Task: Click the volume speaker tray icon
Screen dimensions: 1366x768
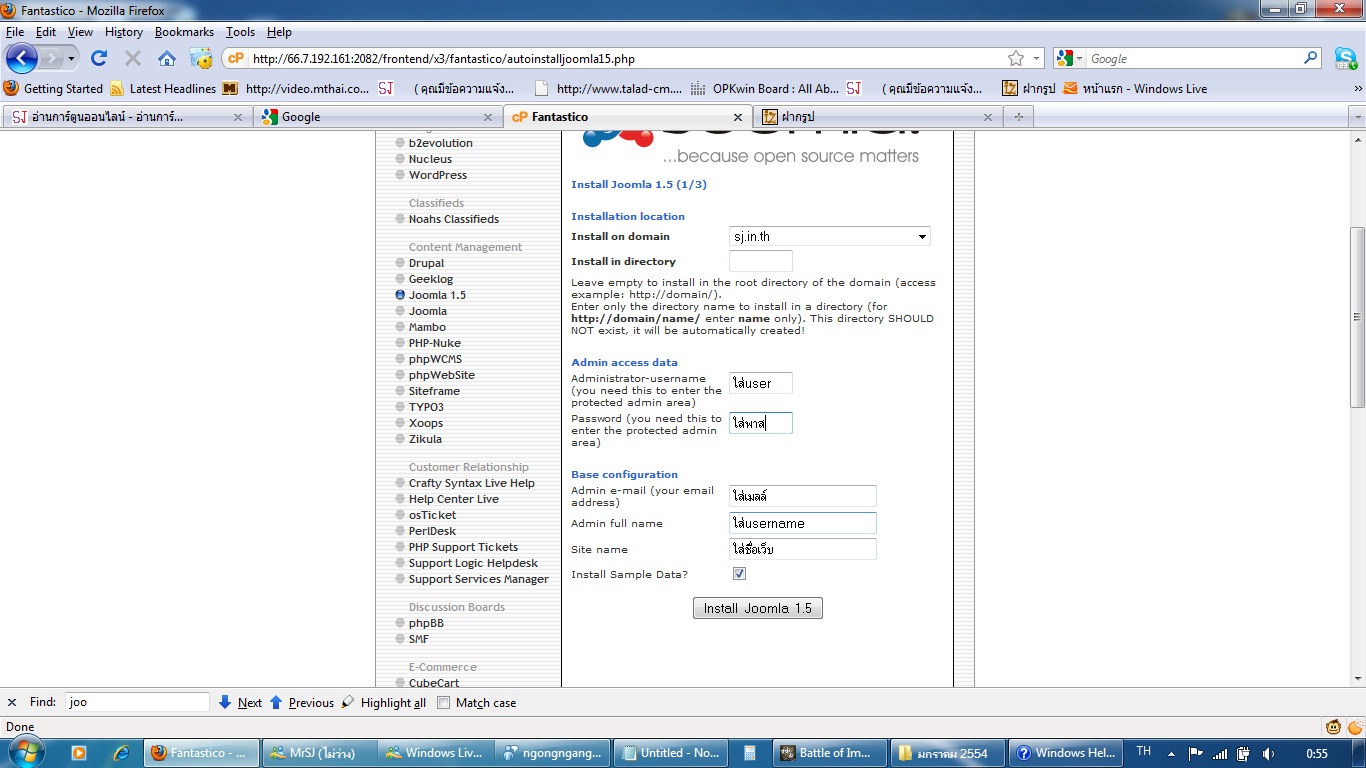Action: (1268, 753)
